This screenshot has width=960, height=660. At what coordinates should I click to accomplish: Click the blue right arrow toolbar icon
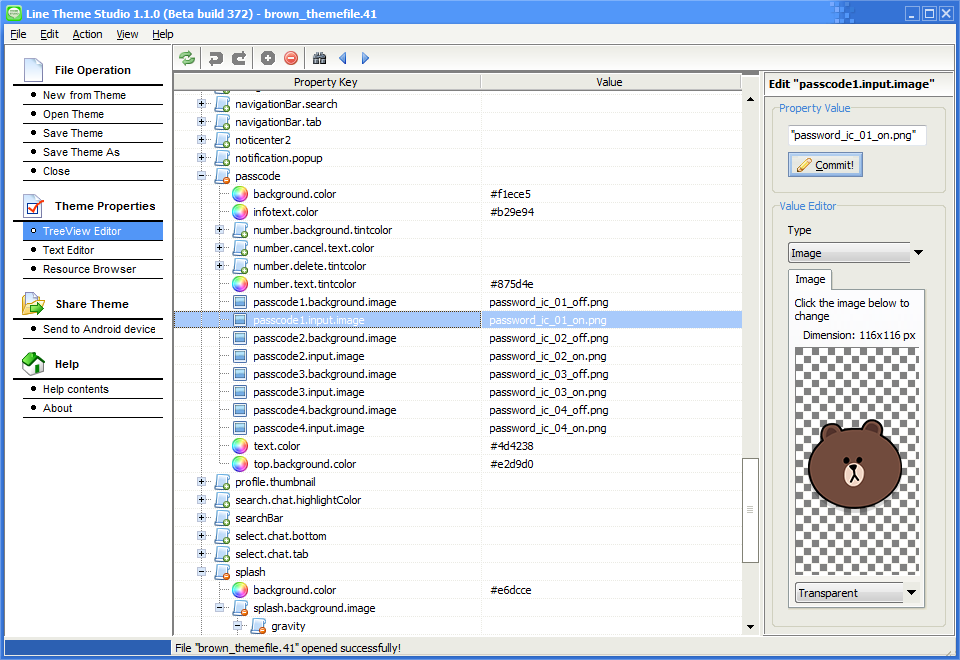pos(365,58)
